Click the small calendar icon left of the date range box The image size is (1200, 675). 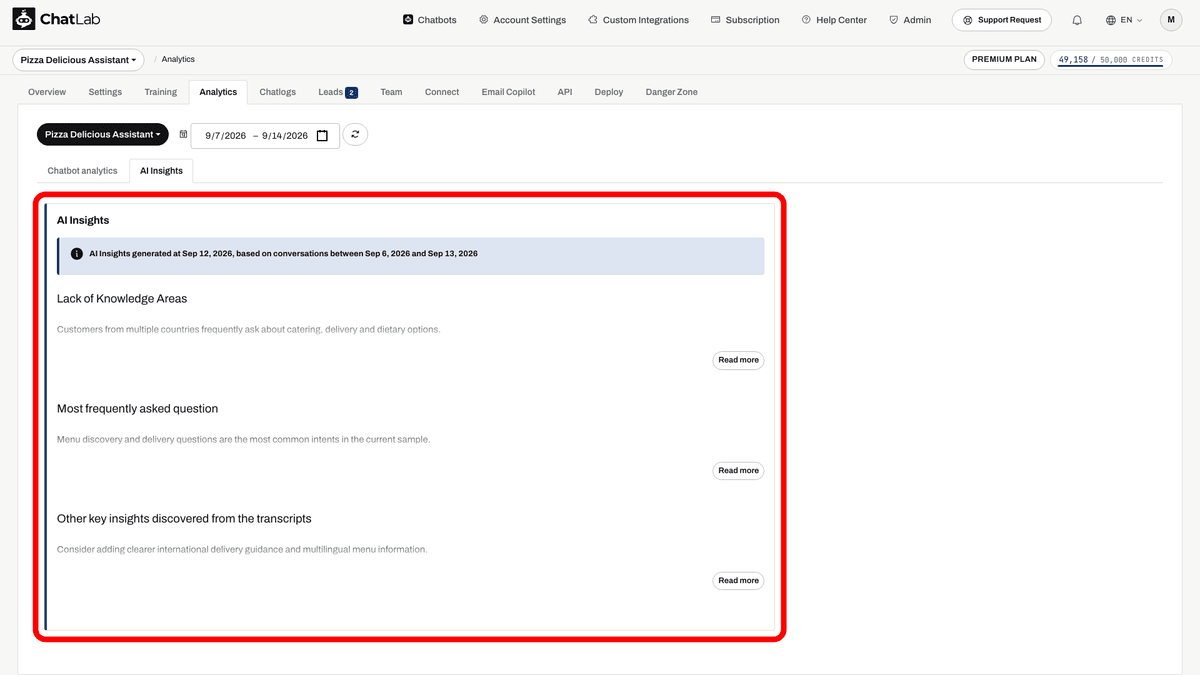click(x=183, y=134)
